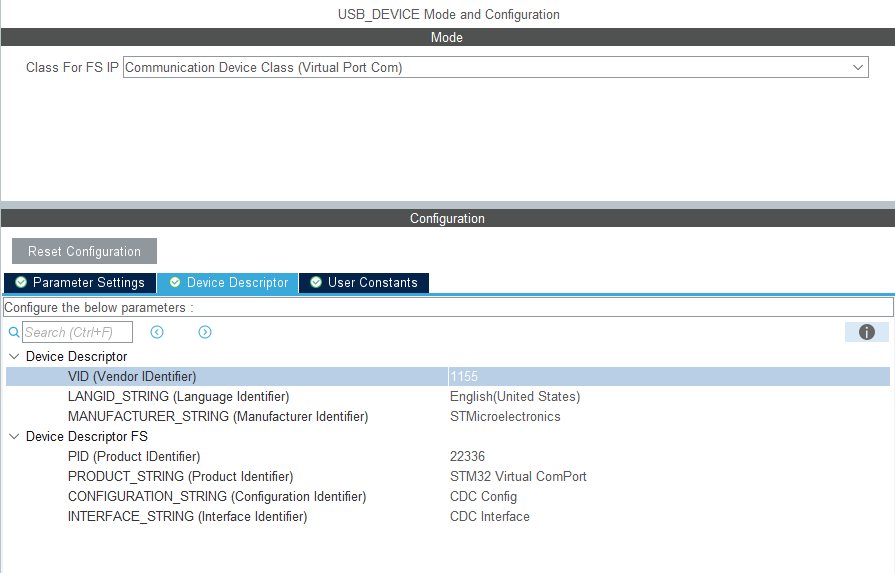Click the User Constants tab check icon

click(x=316, y=282)
